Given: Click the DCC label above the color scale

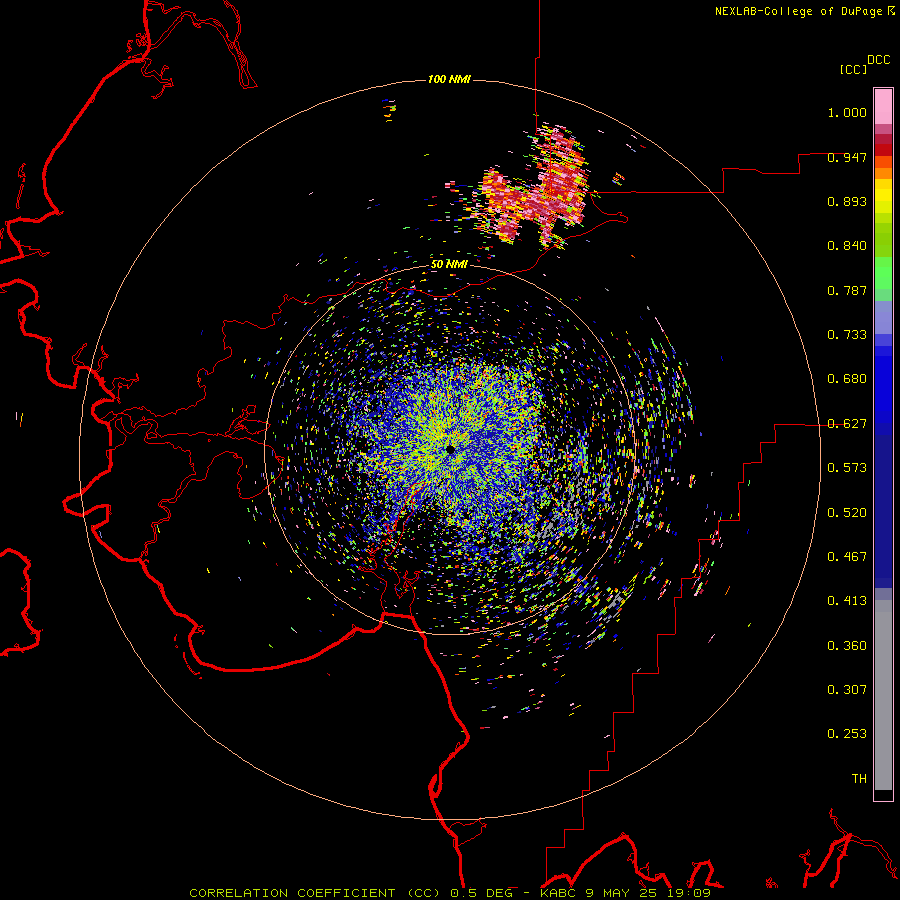Looking at the screenshot, I should tap(878, 60).
